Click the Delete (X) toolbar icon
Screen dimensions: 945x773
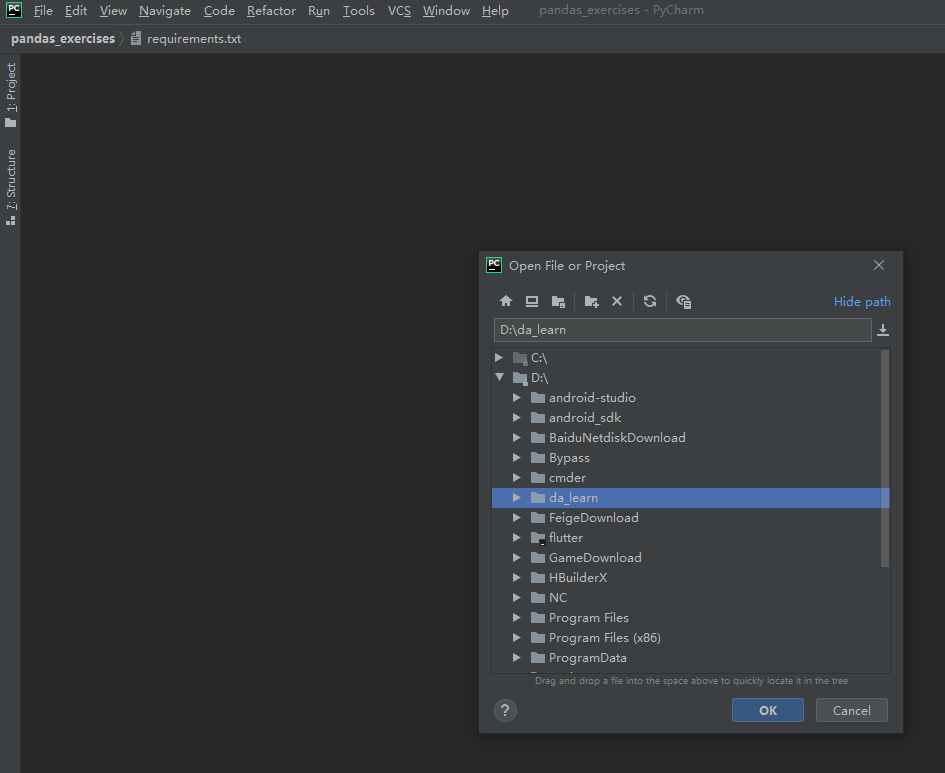tap(617, 301)
